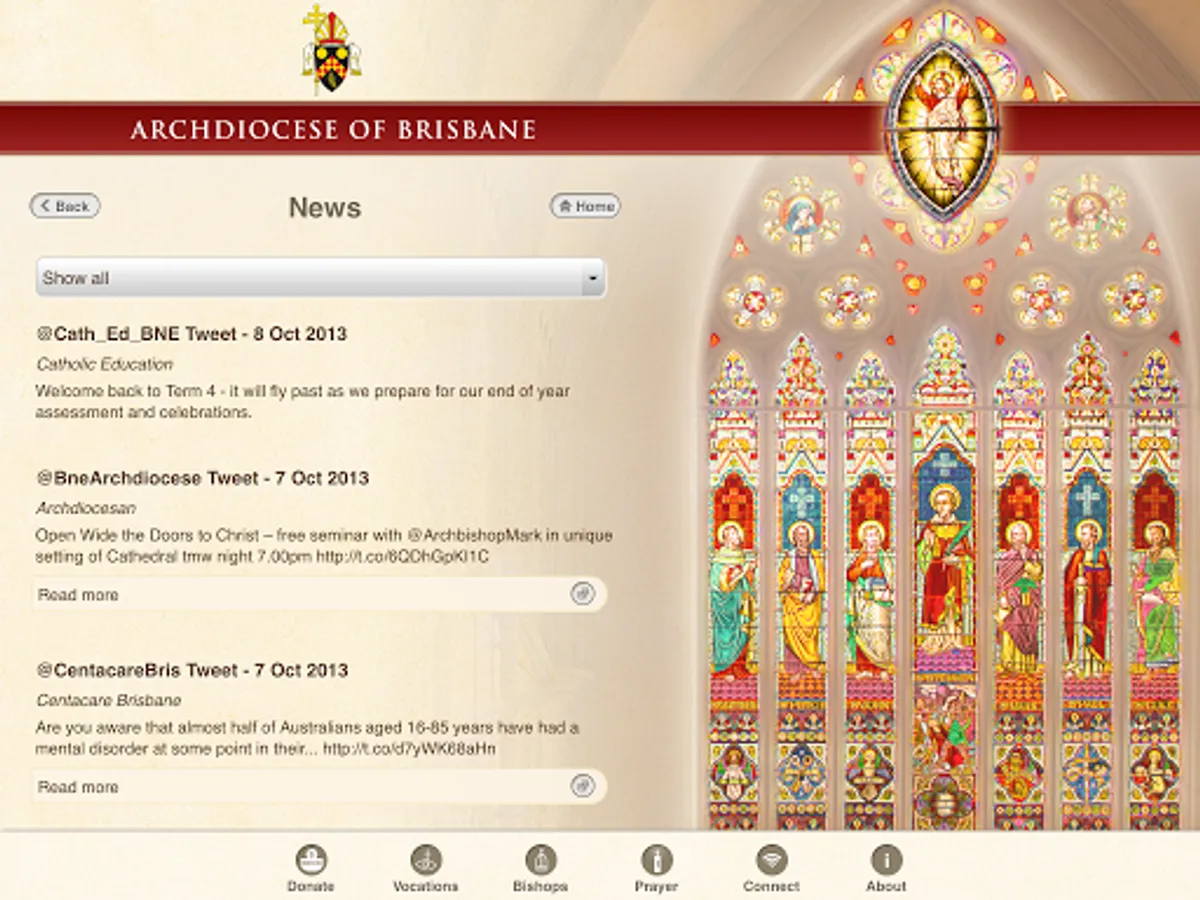Select the @Cath_Ed_BNE Tweet headline
Viewport: 1200px width, 900px height.
pyautogui.click(x=192, y=334)
